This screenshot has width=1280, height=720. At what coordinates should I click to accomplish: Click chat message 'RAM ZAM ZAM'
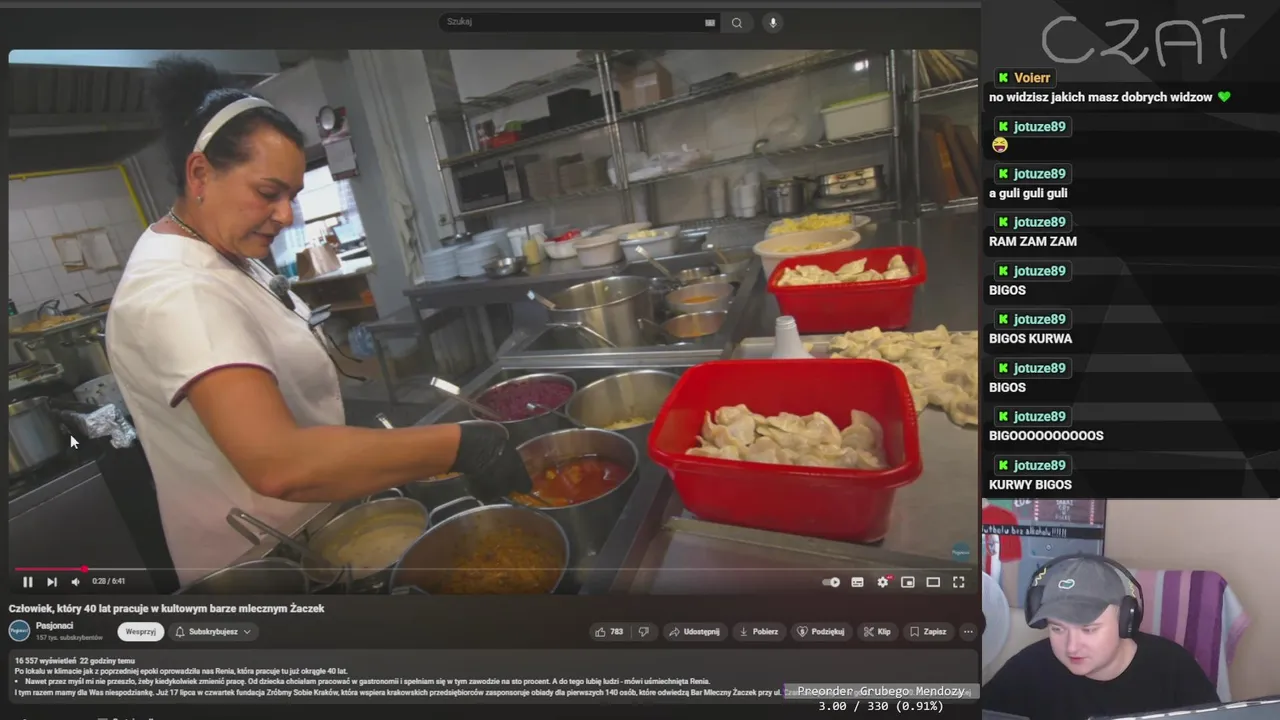[x=1033, y=241]
